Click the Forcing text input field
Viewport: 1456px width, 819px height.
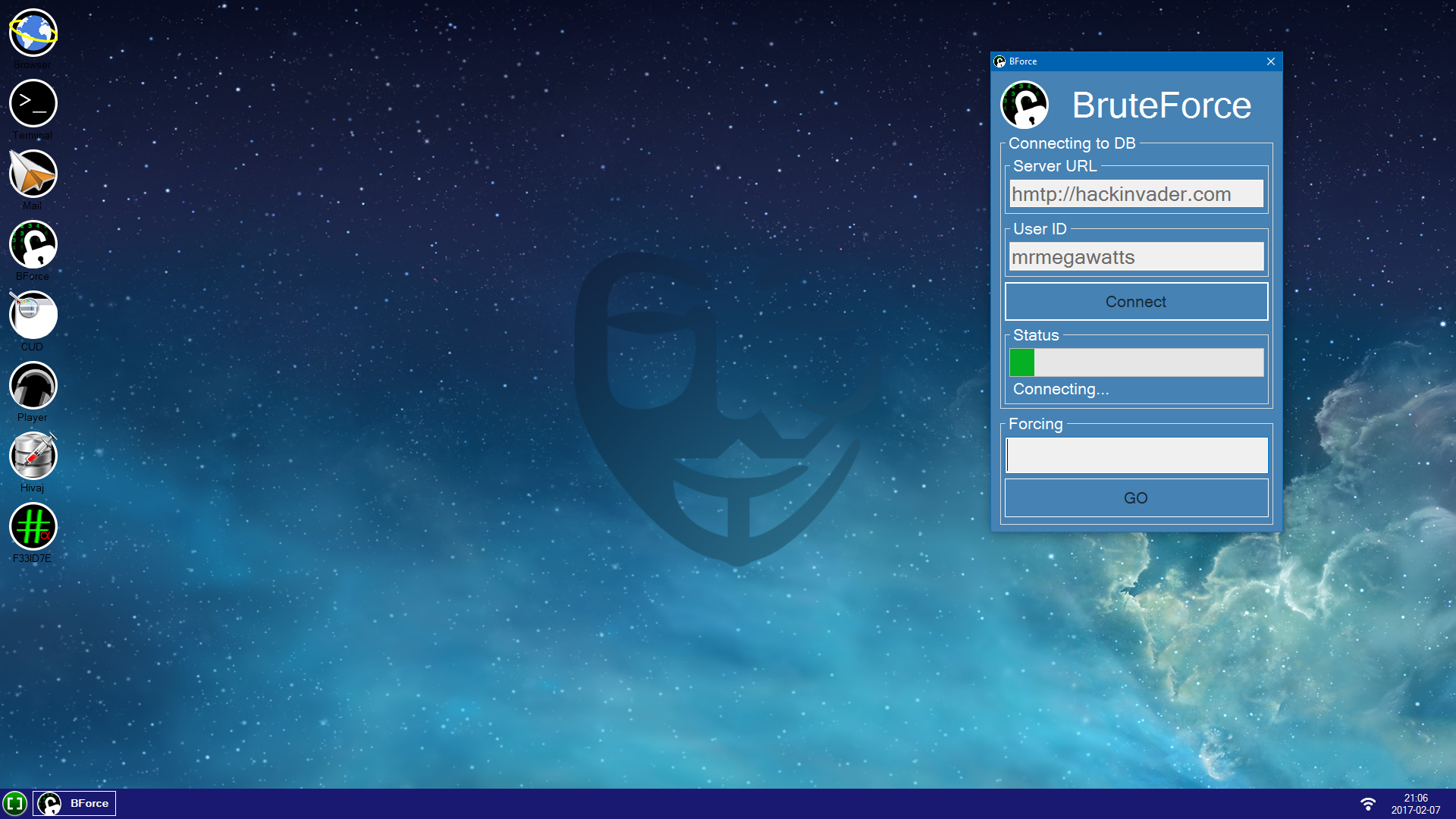tap(1135, 454)
